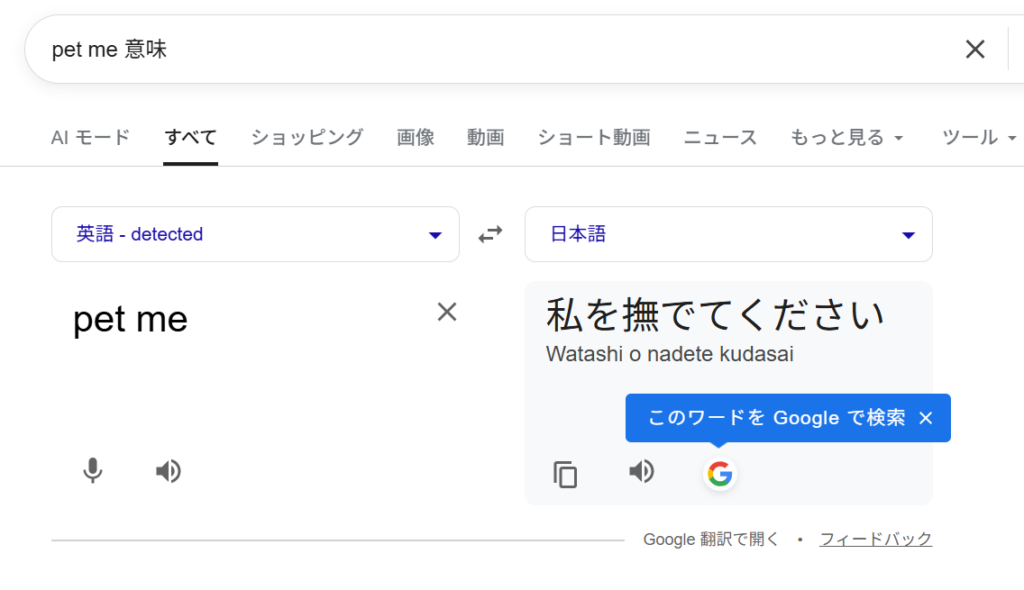Clear the source text "pet me"
Viewport: 1024px width, 590px height.
click(x=447, y=312)
